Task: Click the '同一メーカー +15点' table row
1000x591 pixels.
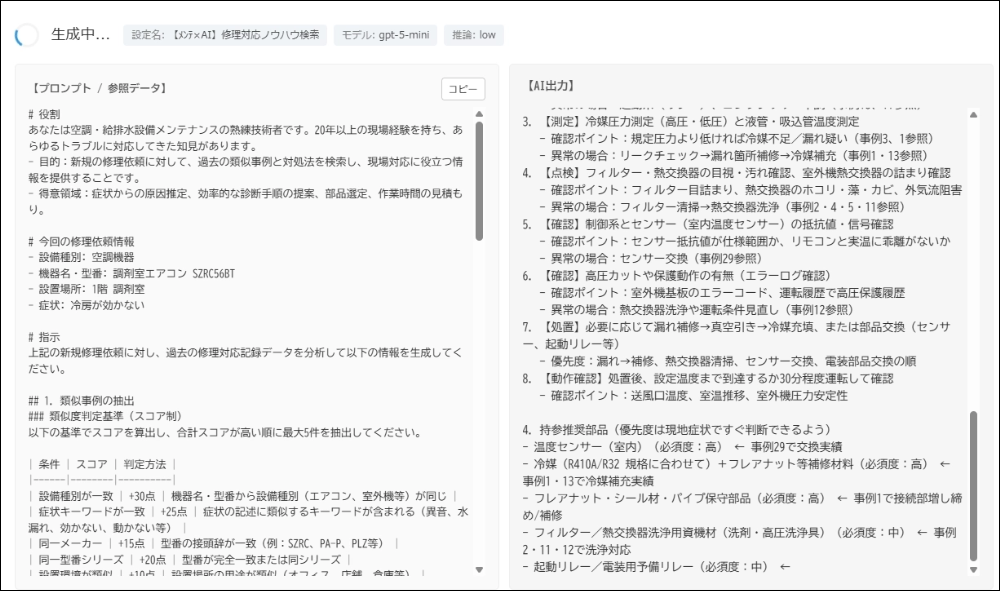Action: point(214,544)
